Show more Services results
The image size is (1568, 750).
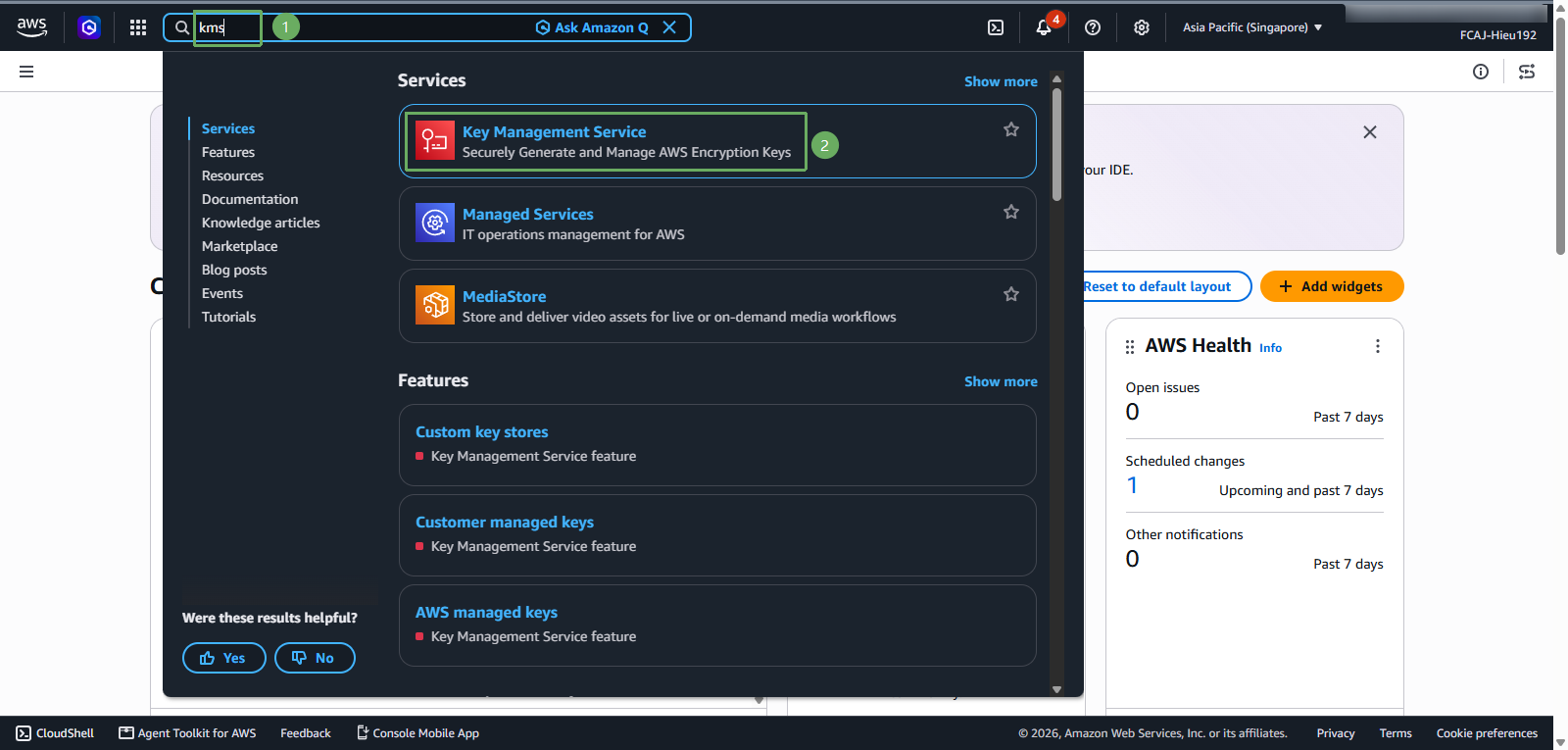(1001, 81)
